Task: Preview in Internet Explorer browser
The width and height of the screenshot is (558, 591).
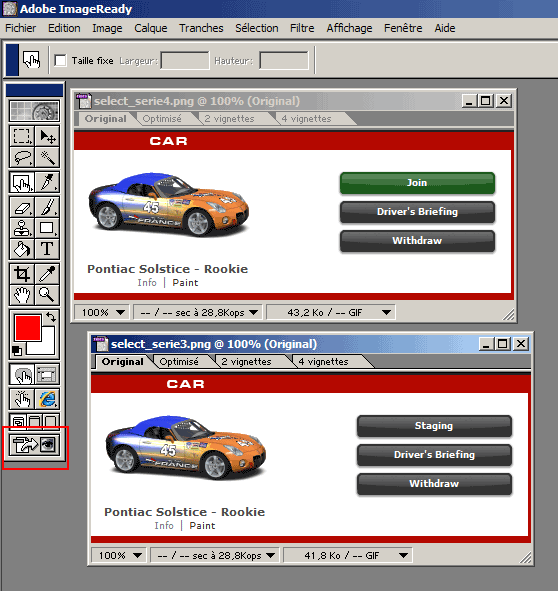Action: [47, 399]
